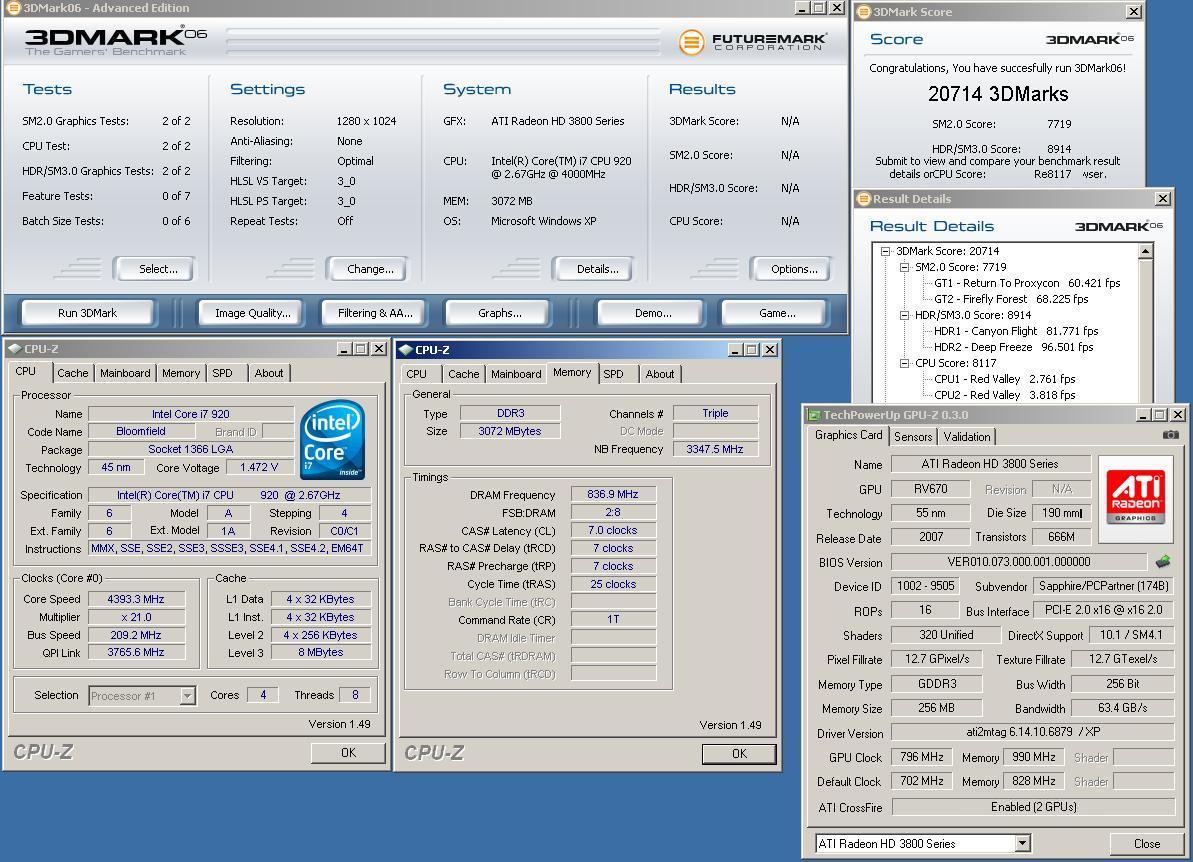Open Graphs... in 3DMark06
The image size is (1193, 862).
click(x=500, y=313)
